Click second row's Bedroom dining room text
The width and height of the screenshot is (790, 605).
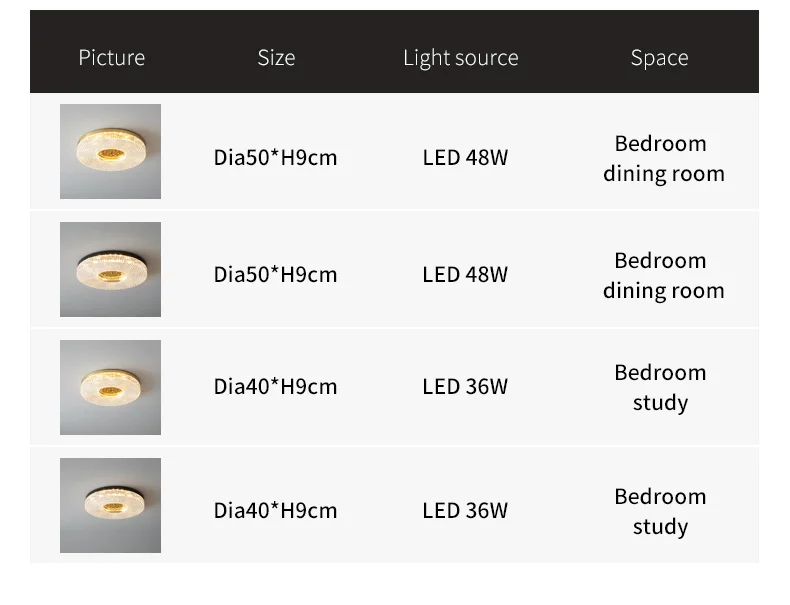(662, 275)
